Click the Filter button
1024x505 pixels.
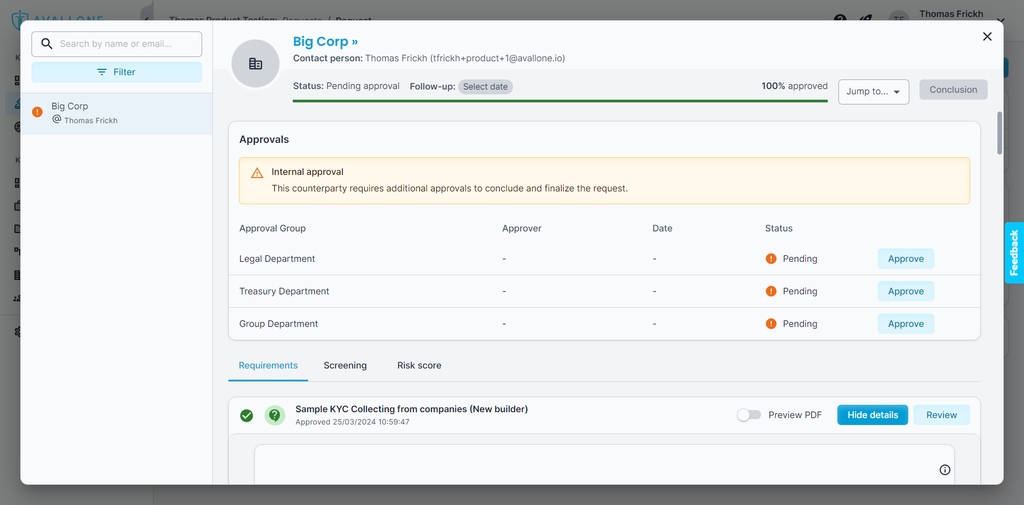click(117, 72)
